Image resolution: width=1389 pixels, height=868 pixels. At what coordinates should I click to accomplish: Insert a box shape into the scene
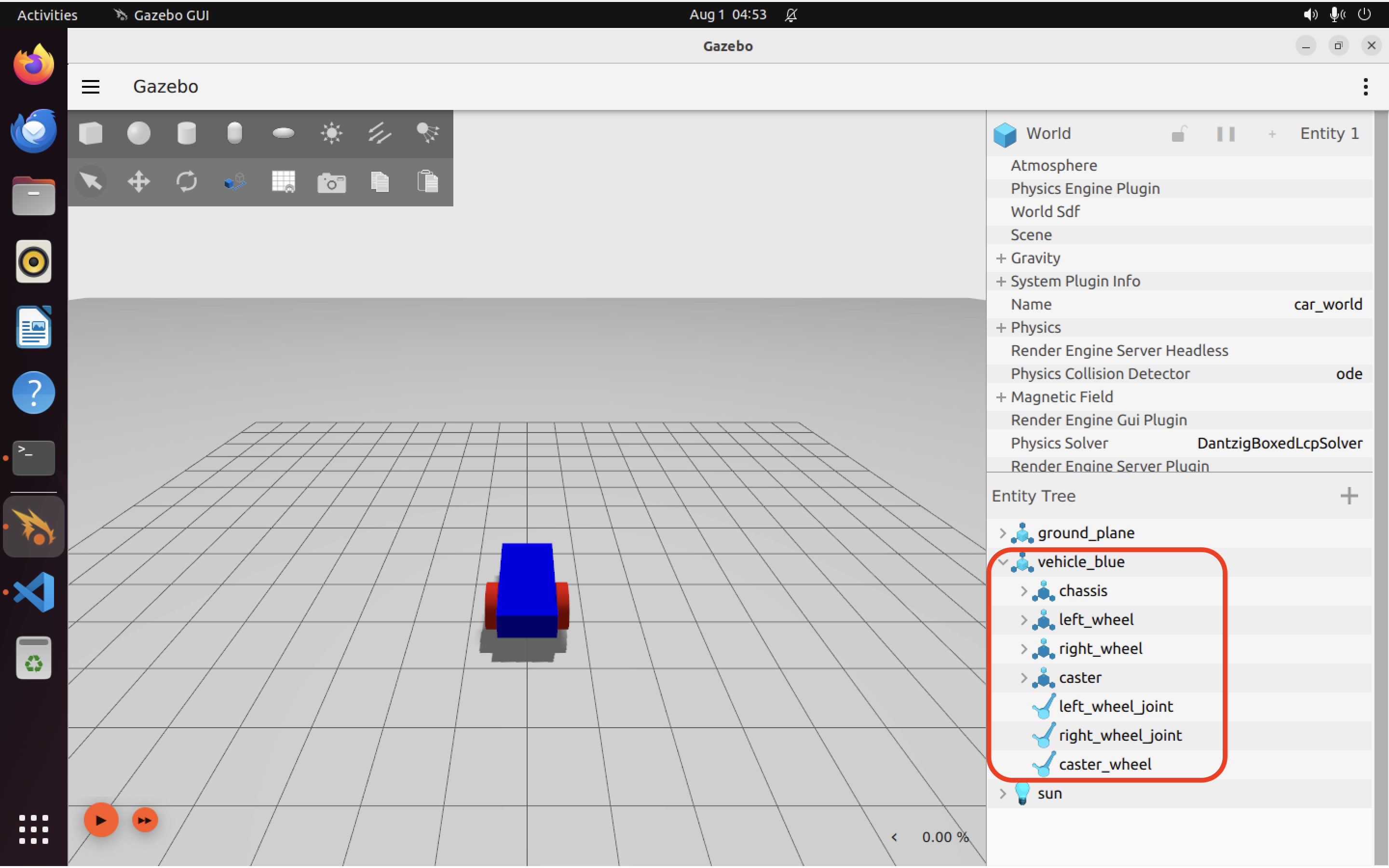click(x=91, y=133)
